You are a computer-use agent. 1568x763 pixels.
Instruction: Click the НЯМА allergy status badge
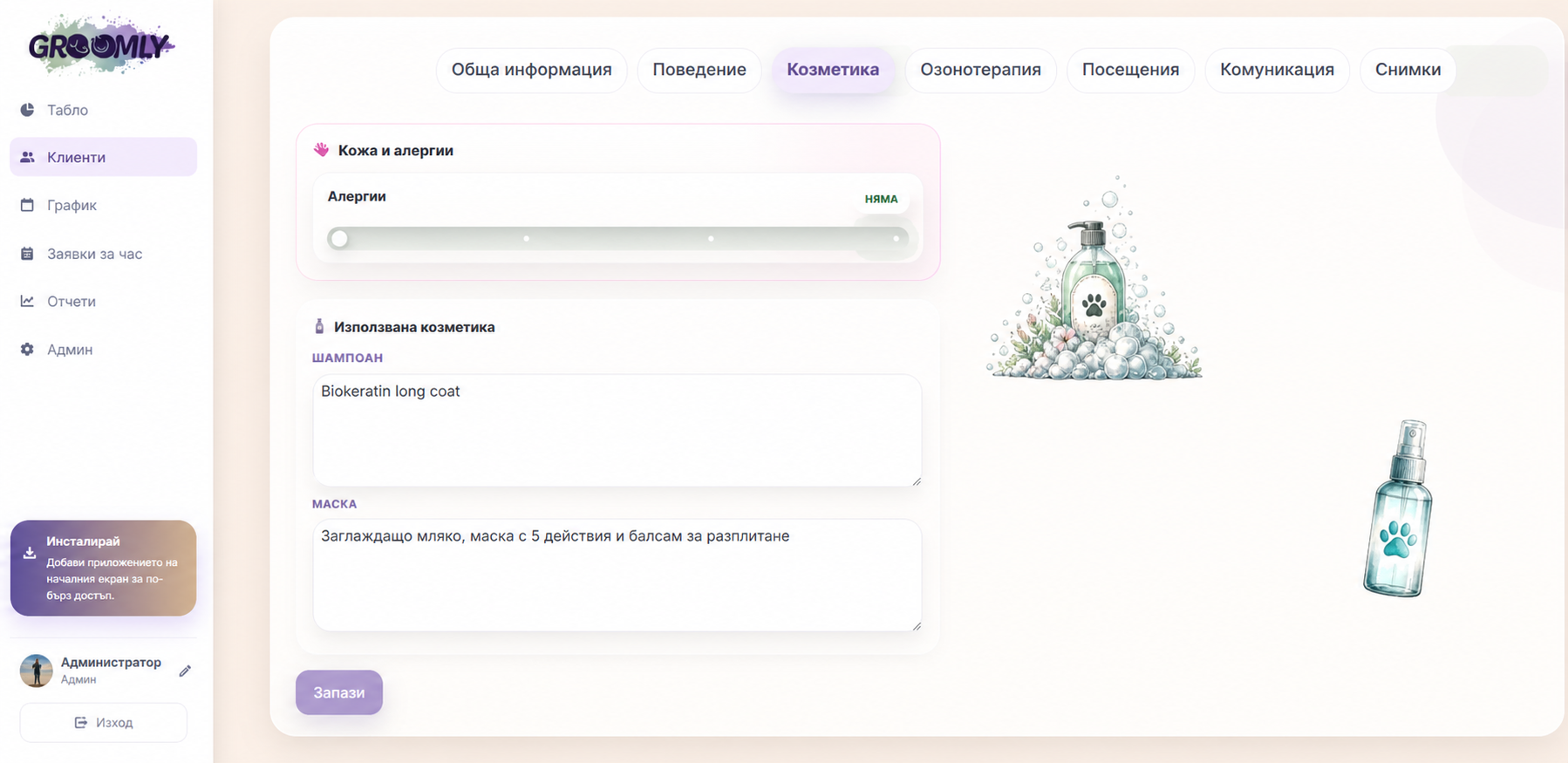[x=881, y=199]
